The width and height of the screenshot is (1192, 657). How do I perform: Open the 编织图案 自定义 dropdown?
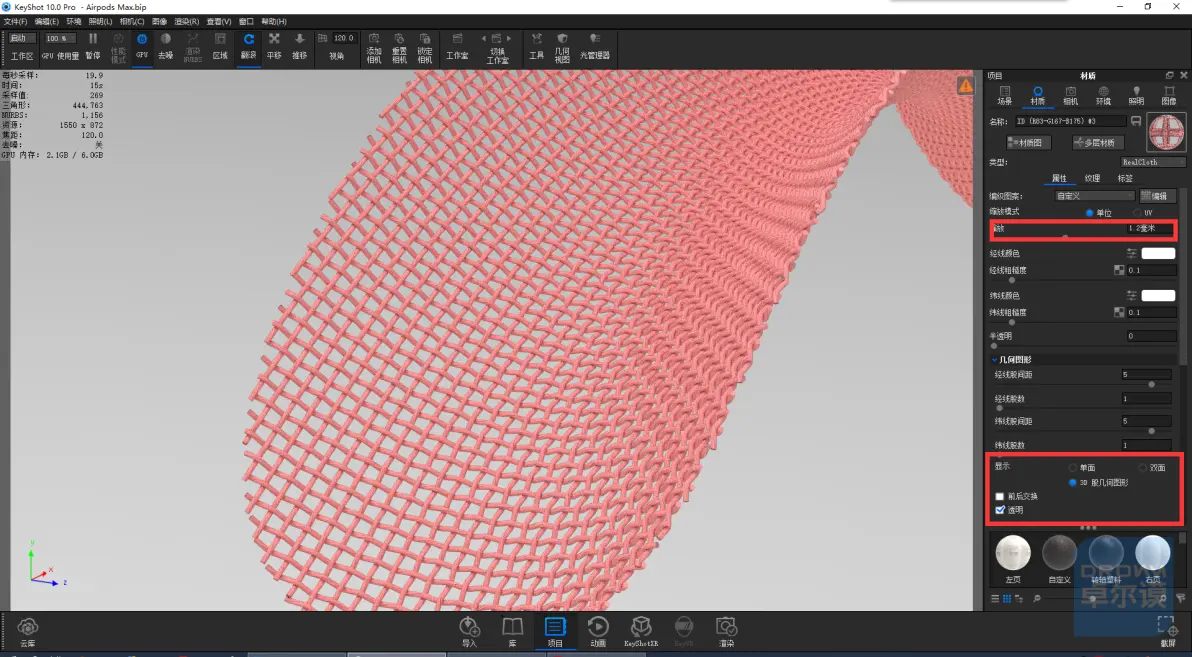1095,196
